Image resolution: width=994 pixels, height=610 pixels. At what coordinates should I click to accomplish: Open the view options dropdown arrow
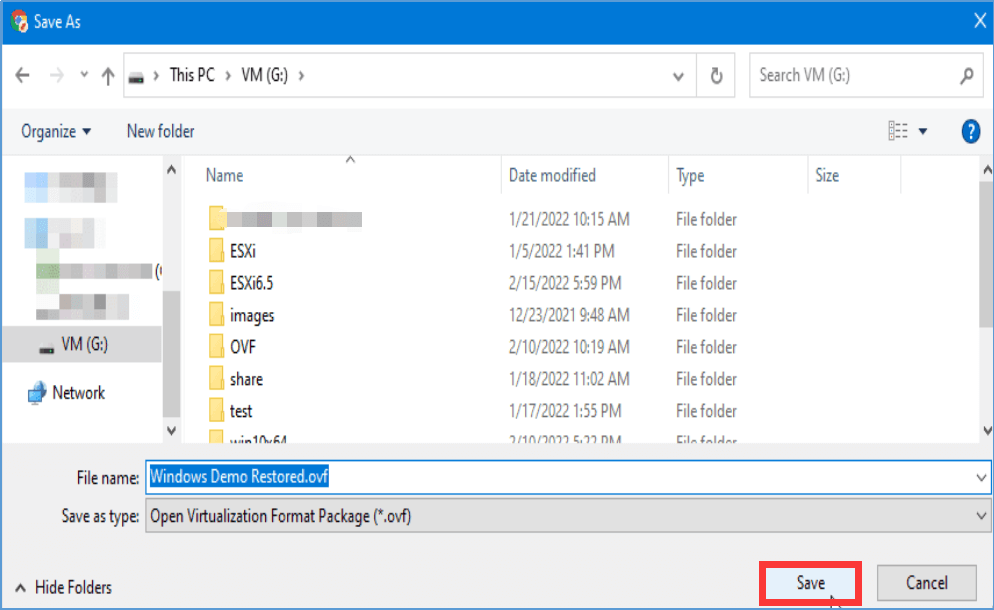923,132
